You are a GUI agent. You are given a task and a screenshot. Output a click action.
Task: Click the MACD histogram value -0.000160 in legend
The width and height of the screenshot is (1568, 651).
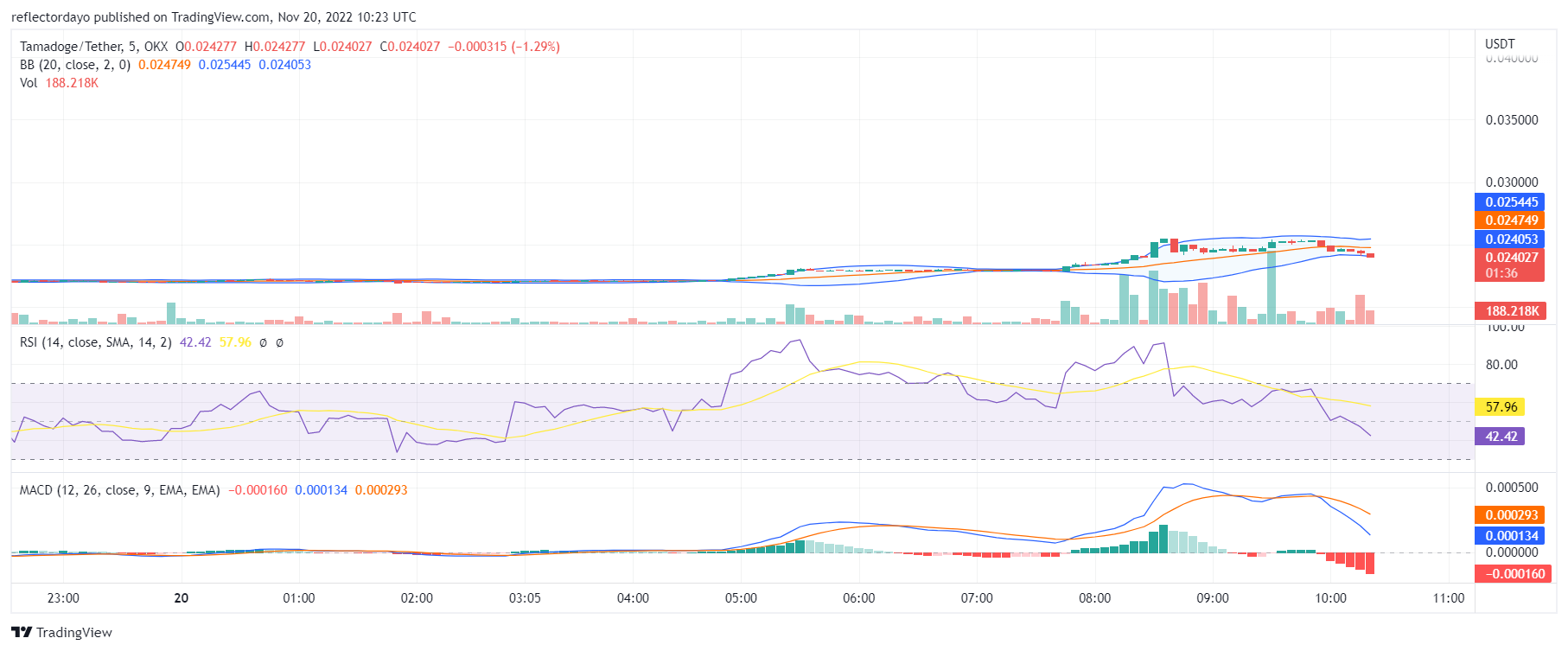coord(258,490)
